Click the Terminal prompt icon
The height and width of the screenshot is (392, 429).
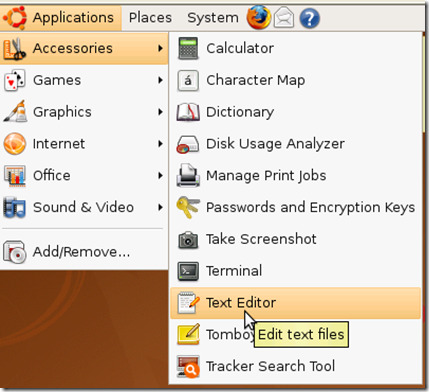[188, 271]
